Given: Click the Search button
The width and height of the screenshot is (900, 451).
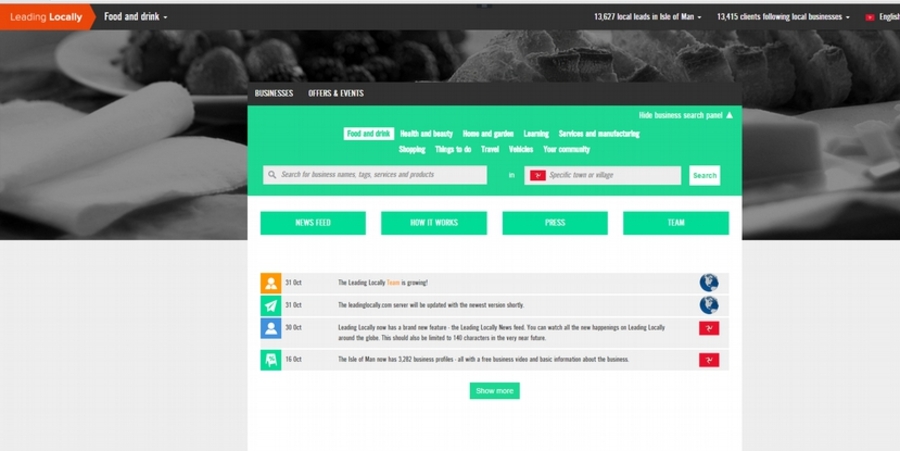Looking at the screenshot, I should [x=704, y=176].
